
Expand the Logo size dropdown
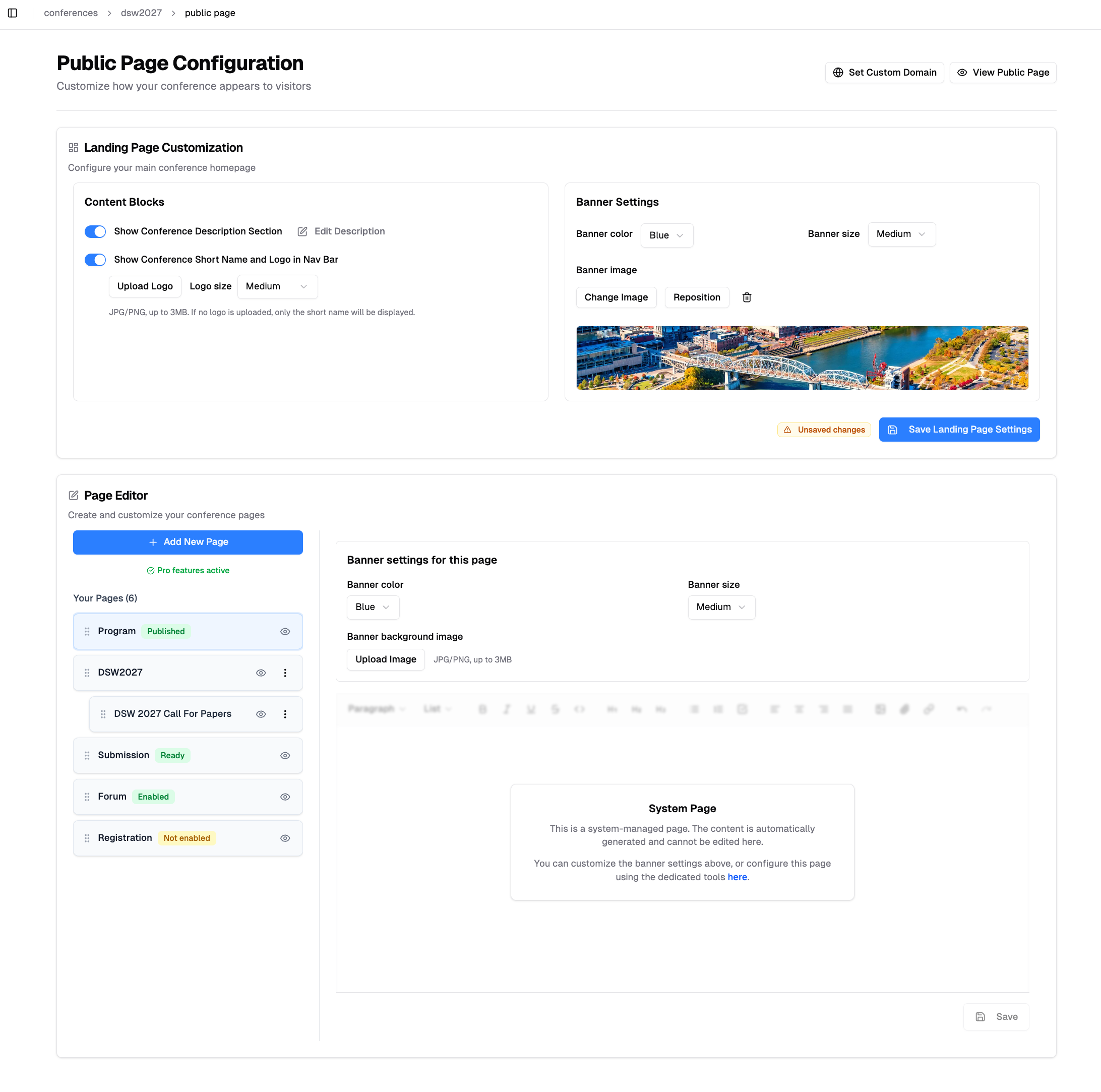(x=277, y=286)
